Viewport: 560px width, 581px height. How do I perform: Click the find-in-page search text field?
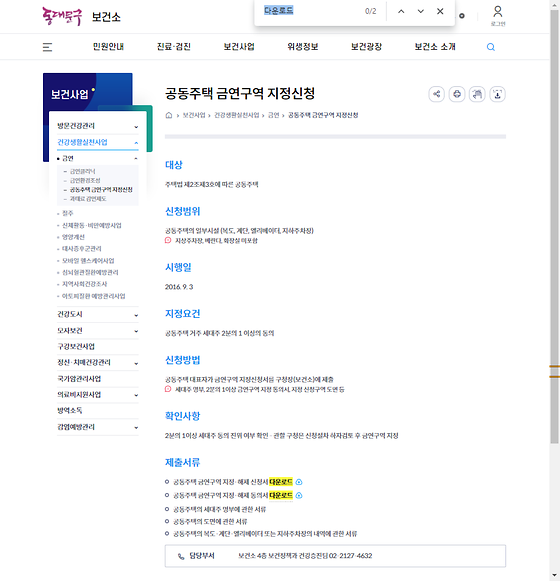(309, 11)
